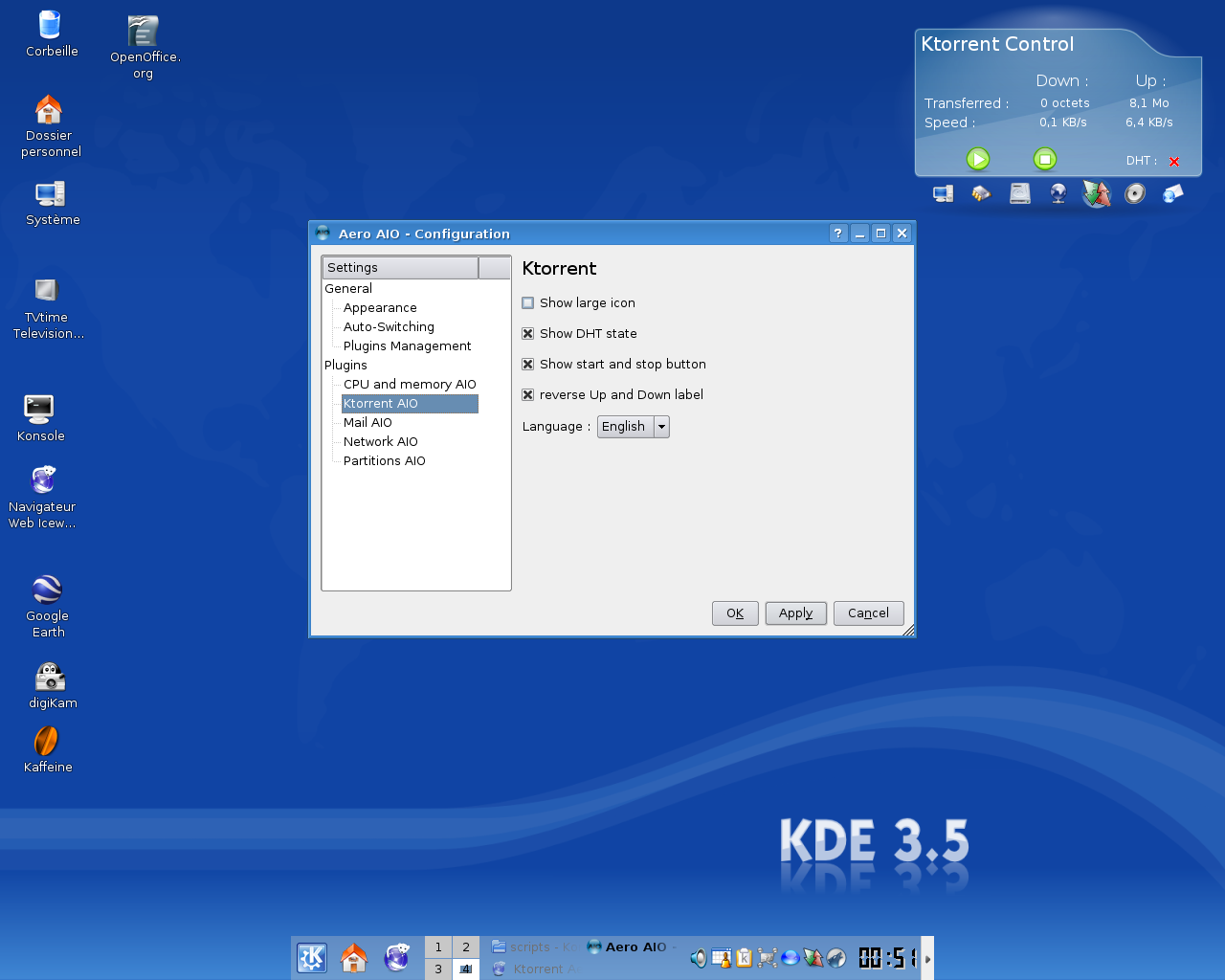Cancel the configuration dialog
The image size is (1225, 980).
[x=869, y=613]
